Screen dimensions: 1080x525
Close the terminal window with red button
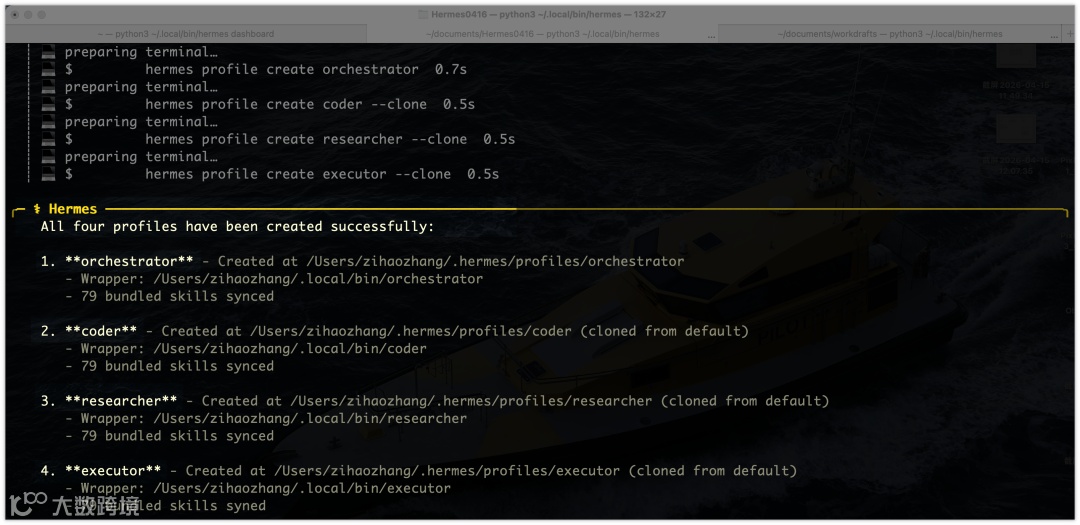[x=15, y=14]
